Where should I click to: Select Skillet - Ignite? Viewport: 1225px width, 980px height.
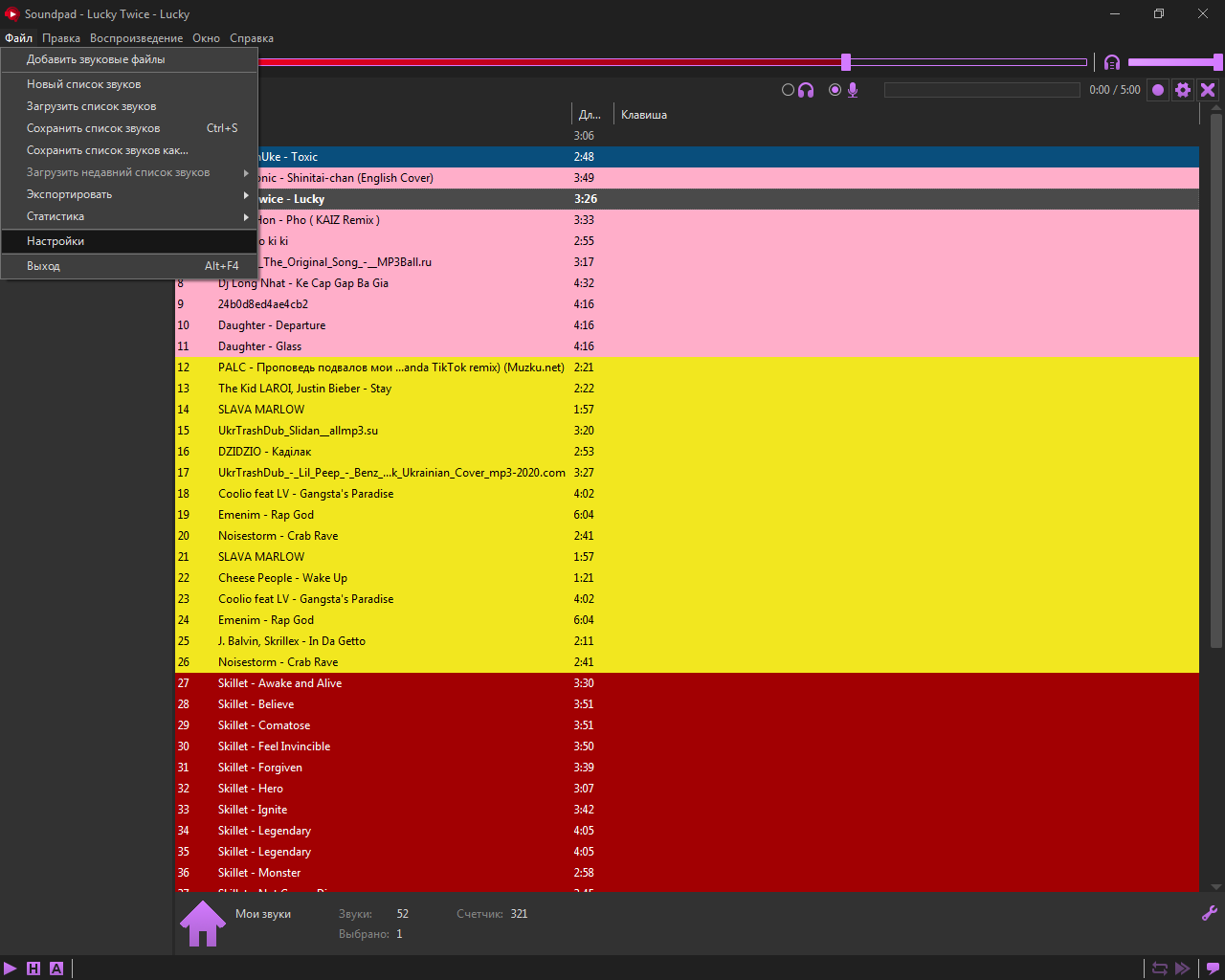pos(687,810)
